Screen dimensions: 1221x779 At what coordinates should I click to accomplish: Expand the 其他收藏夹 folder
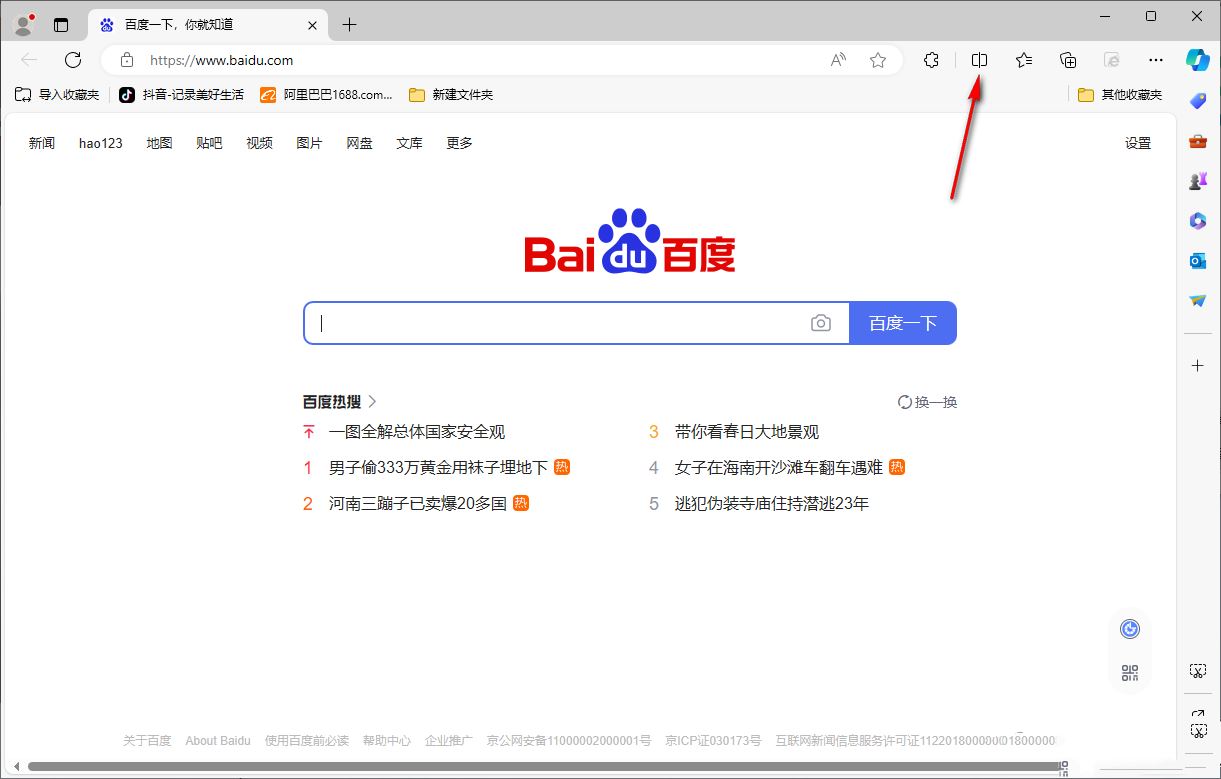pos(1120,95)
